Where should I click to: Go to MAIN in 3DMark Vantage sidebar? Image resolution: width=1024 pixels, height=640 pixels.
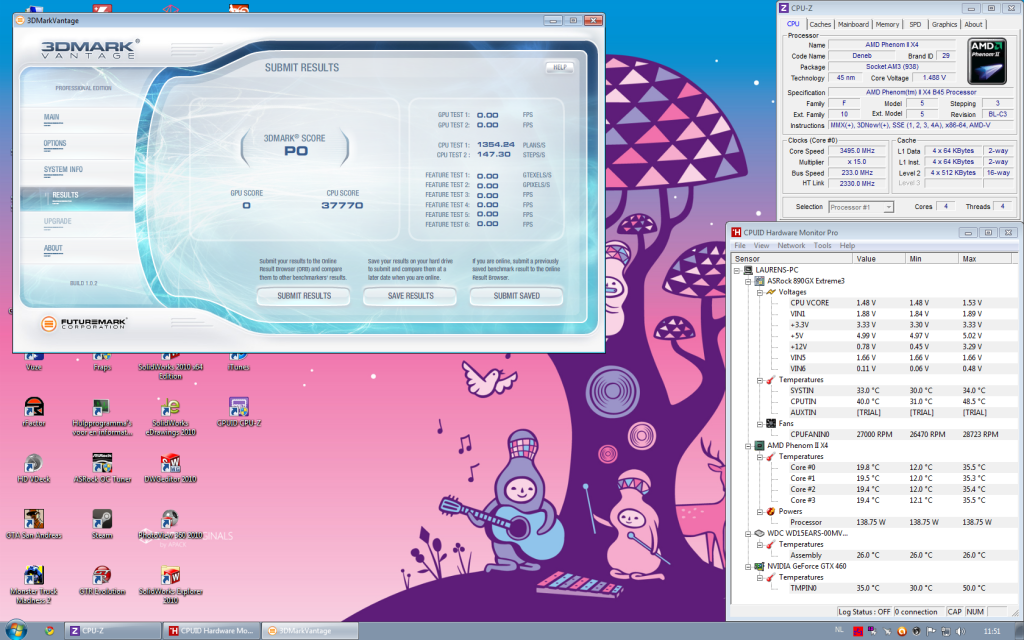52,118
